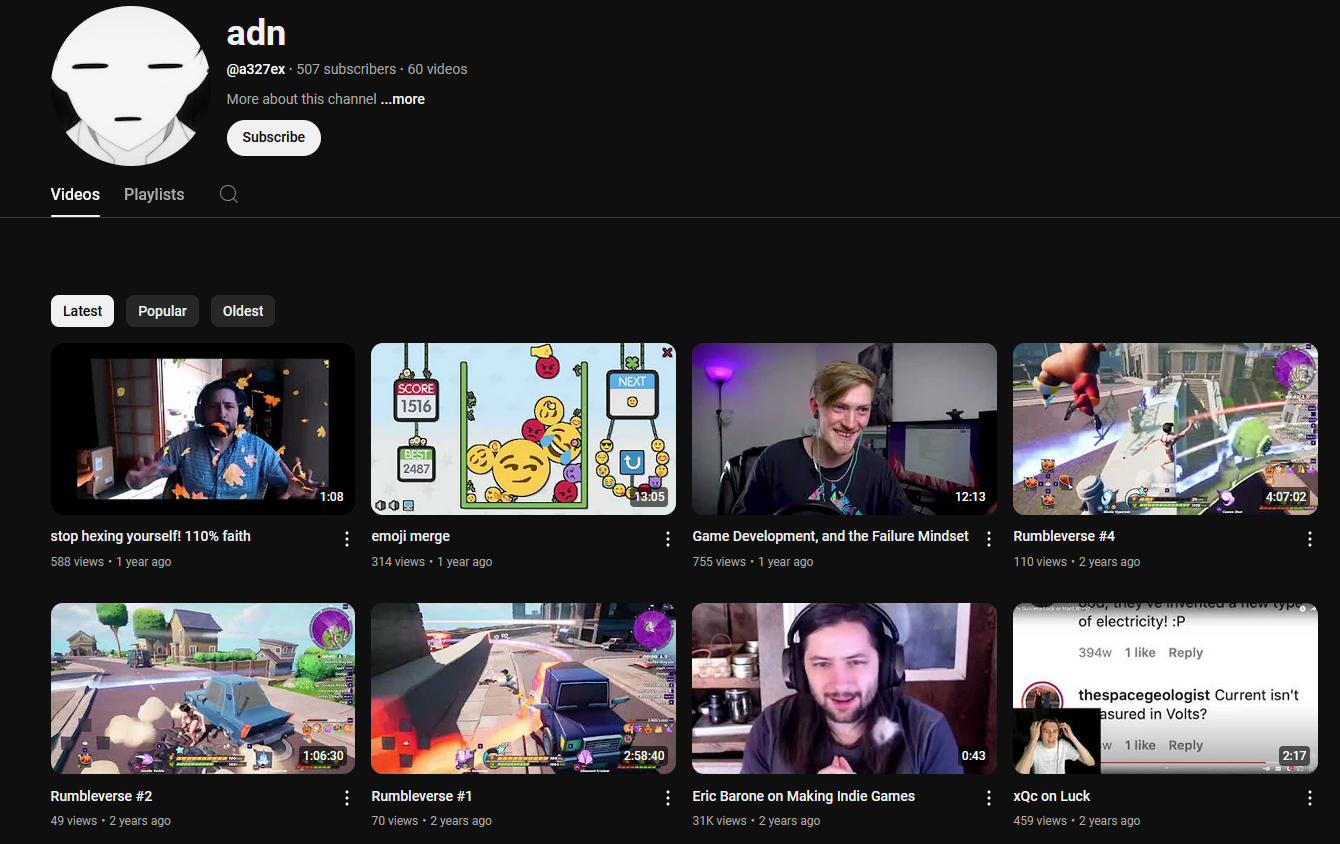This screenshot has height=844, width=1340.
Task: Select the Popular sort filter
Action: pos(162,311)
